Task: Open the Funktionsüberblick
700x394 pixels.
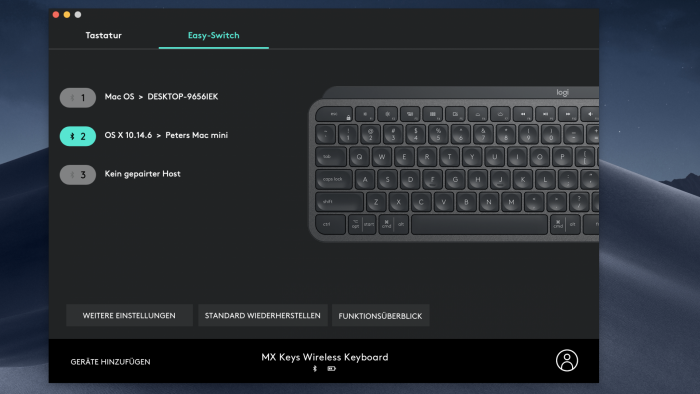Action: tap(380, 315)
